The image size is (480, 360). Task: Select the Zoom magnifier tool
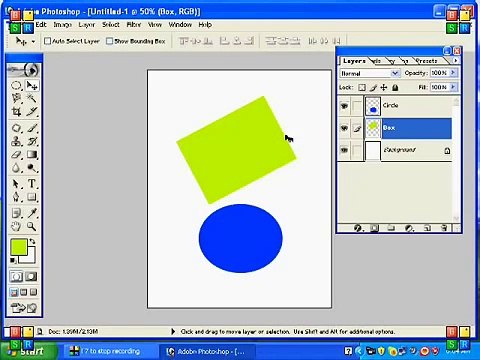point(32,226)
